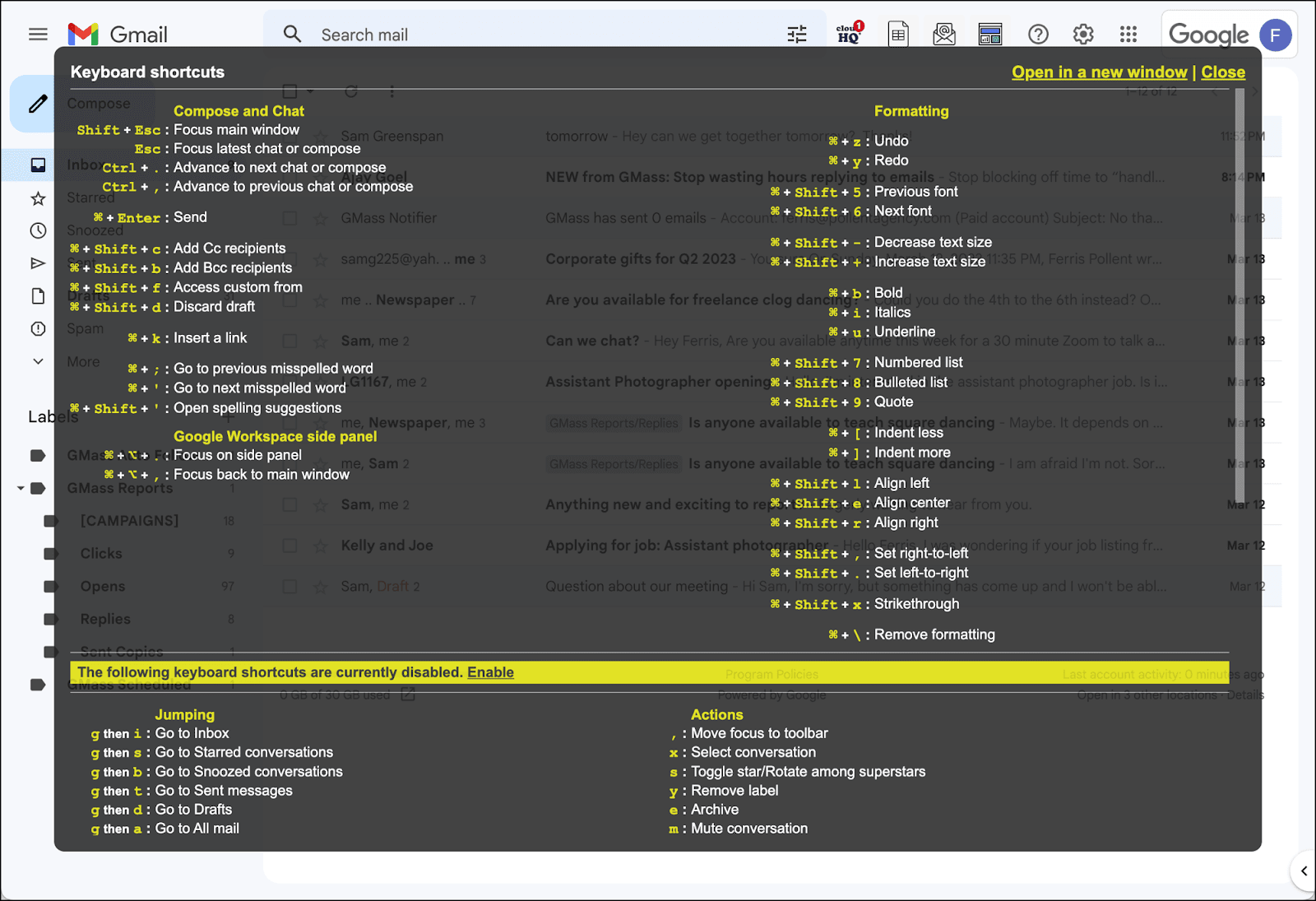Image resolution: width=1316 pixels, height=901 pixels.
Task: Select the Spam warning icon
Action: coord(38,329)
